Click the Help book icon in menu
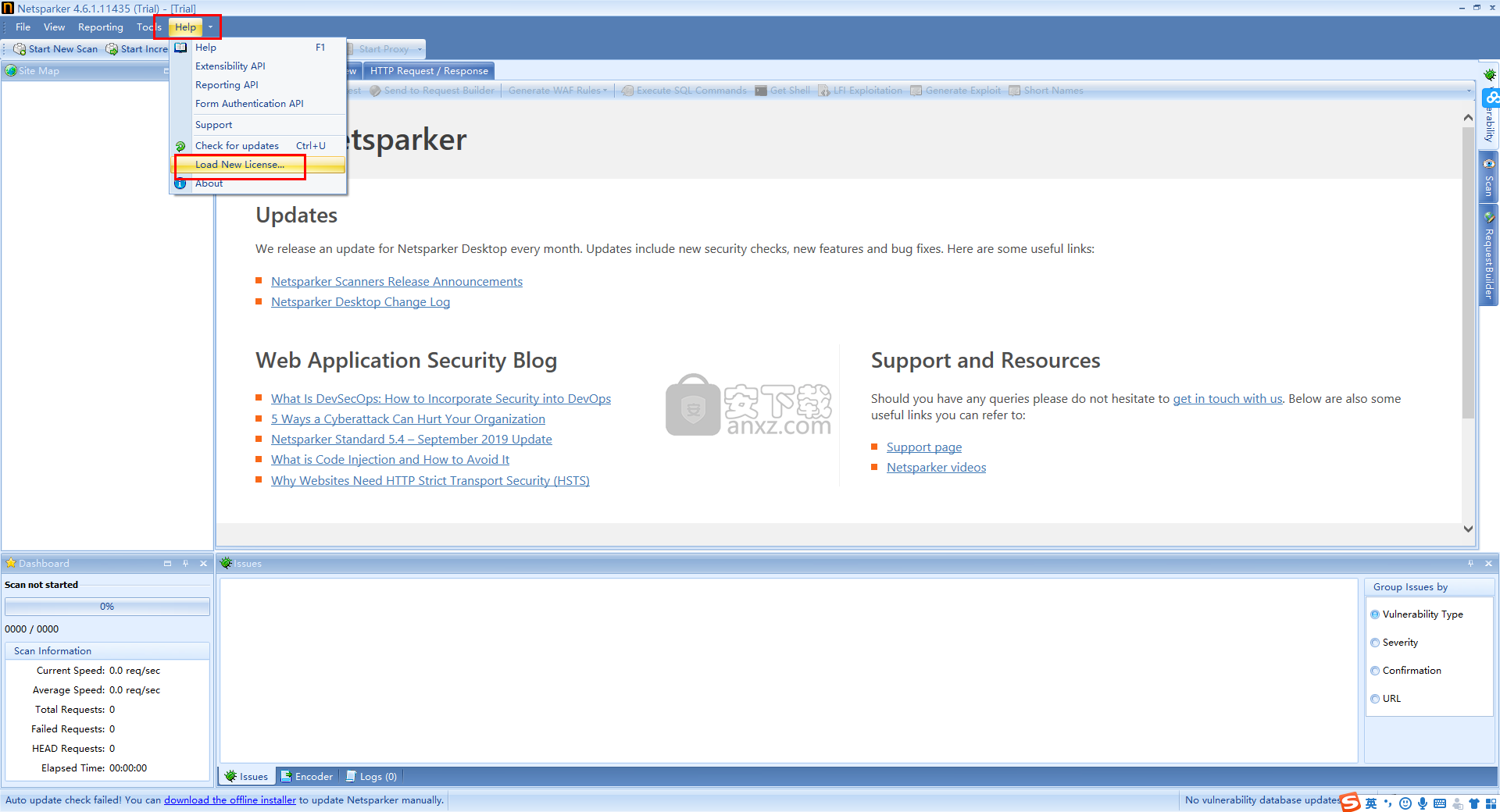The width and height of the screenshot is (1500, 812). (181, 48)
